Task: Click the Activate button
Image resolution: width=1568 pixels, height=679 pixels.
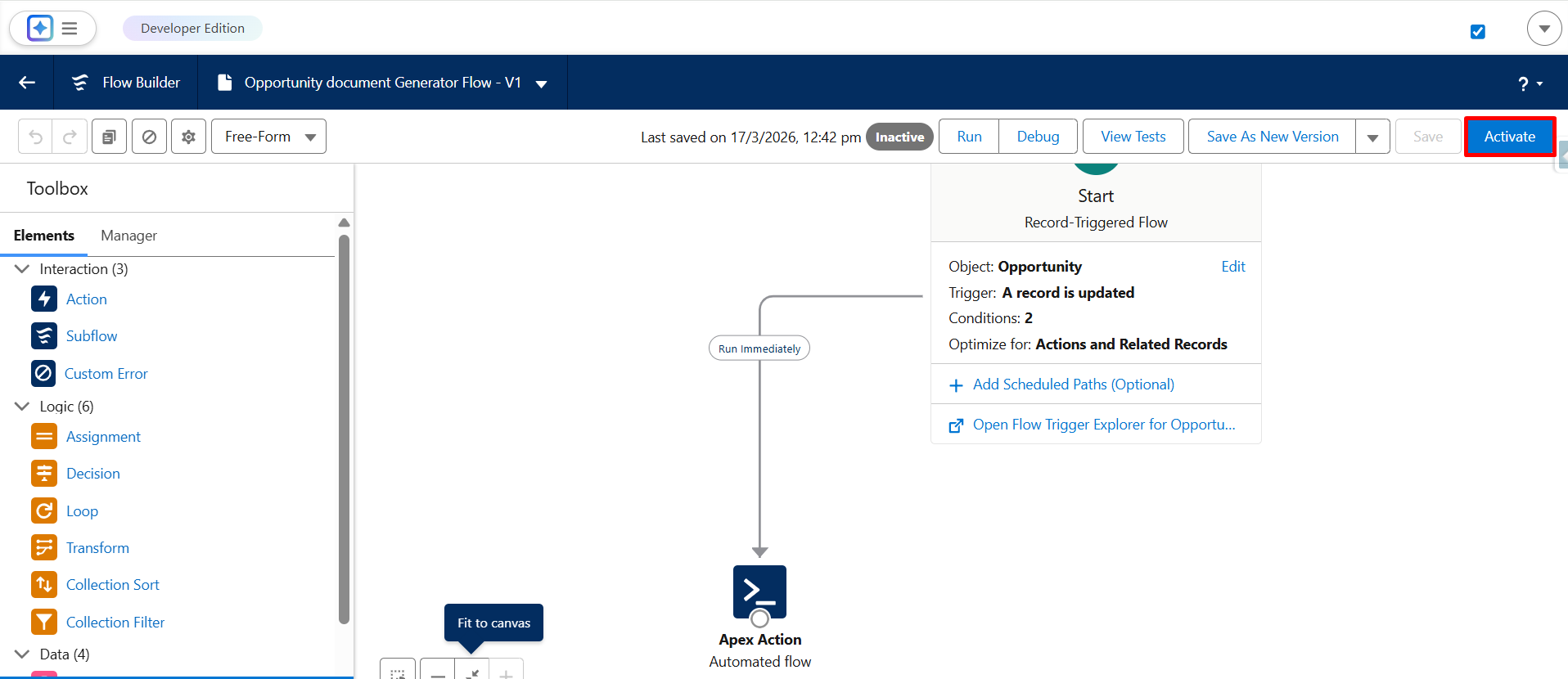Action: click(1509, 137)
